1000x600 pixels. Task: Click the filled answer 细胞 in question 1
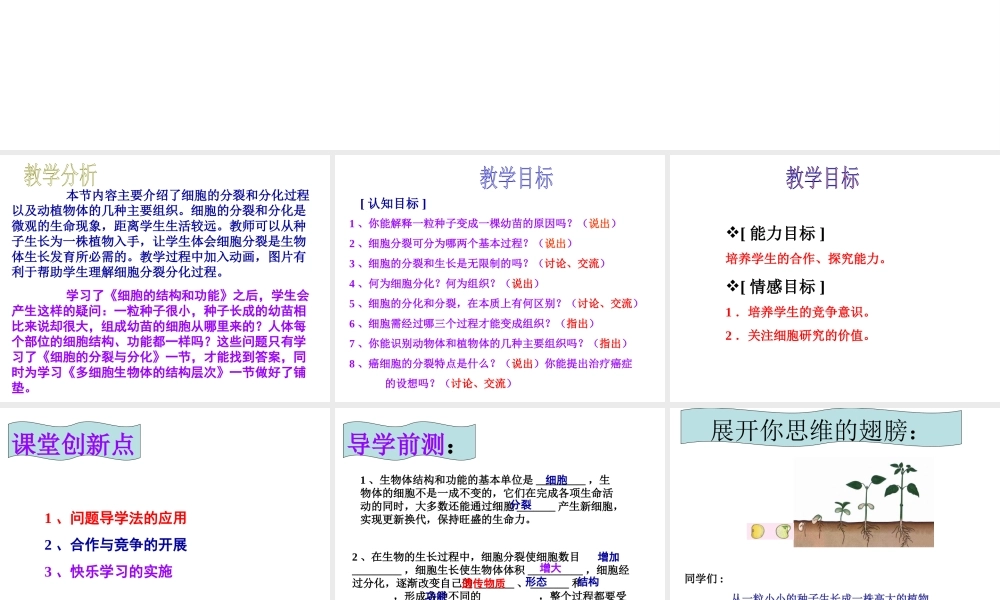556,480
